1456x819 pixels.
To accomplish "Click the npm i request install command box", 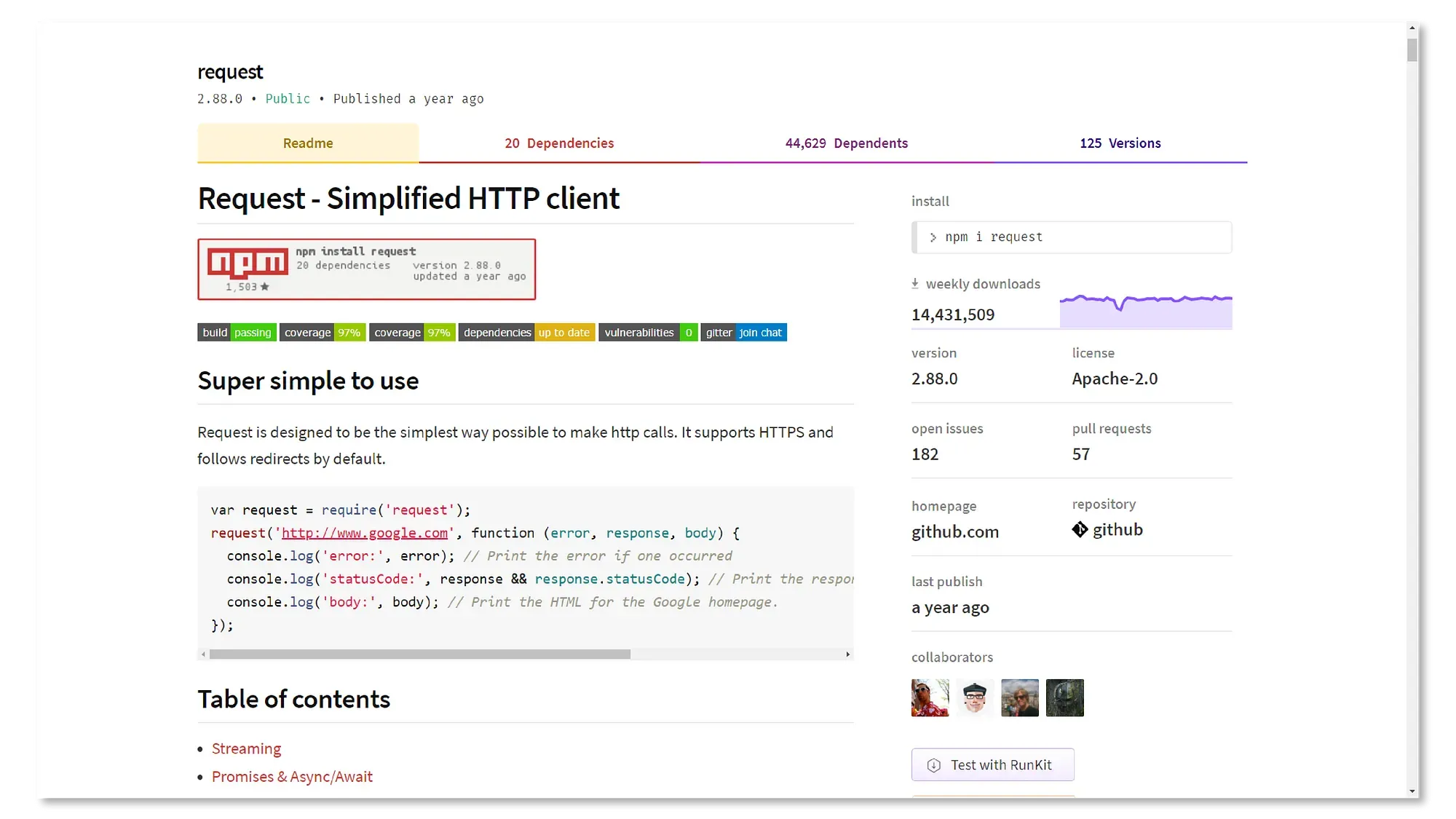I will click(x=1071, y=237).
